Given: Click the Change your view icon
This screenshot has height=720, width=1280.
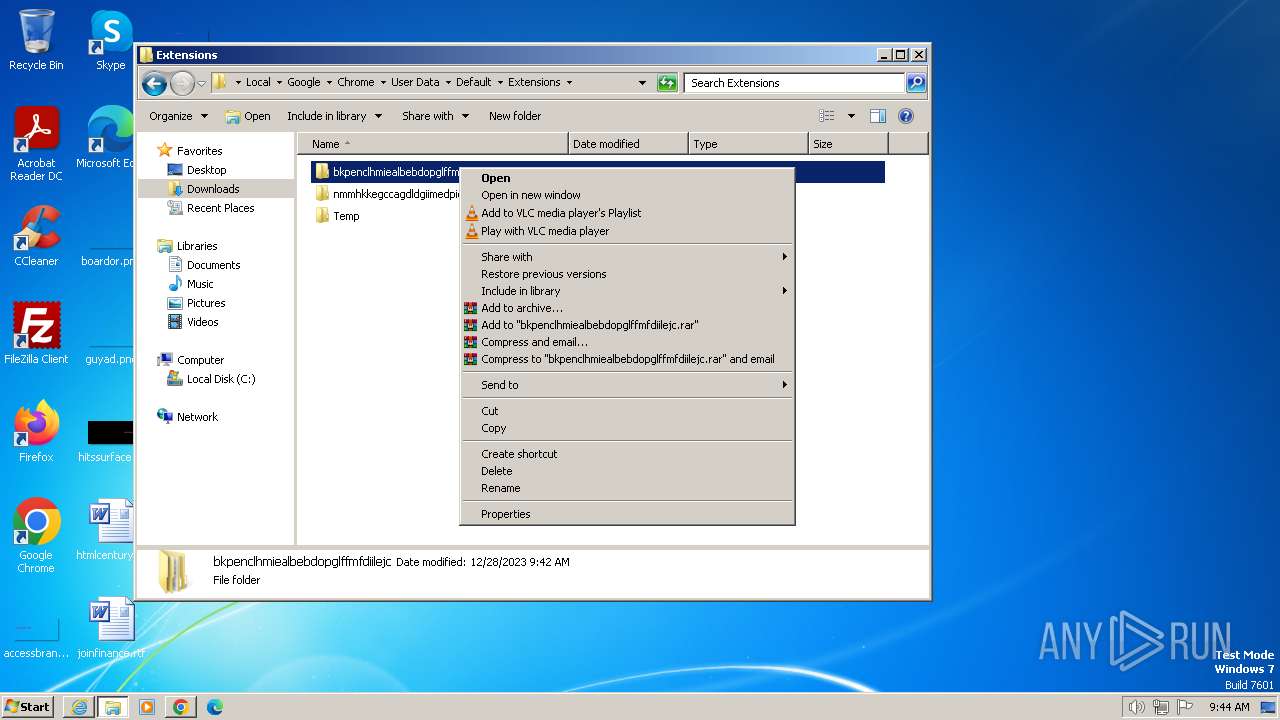Looking at the screenshot, I should click(827, 116).
